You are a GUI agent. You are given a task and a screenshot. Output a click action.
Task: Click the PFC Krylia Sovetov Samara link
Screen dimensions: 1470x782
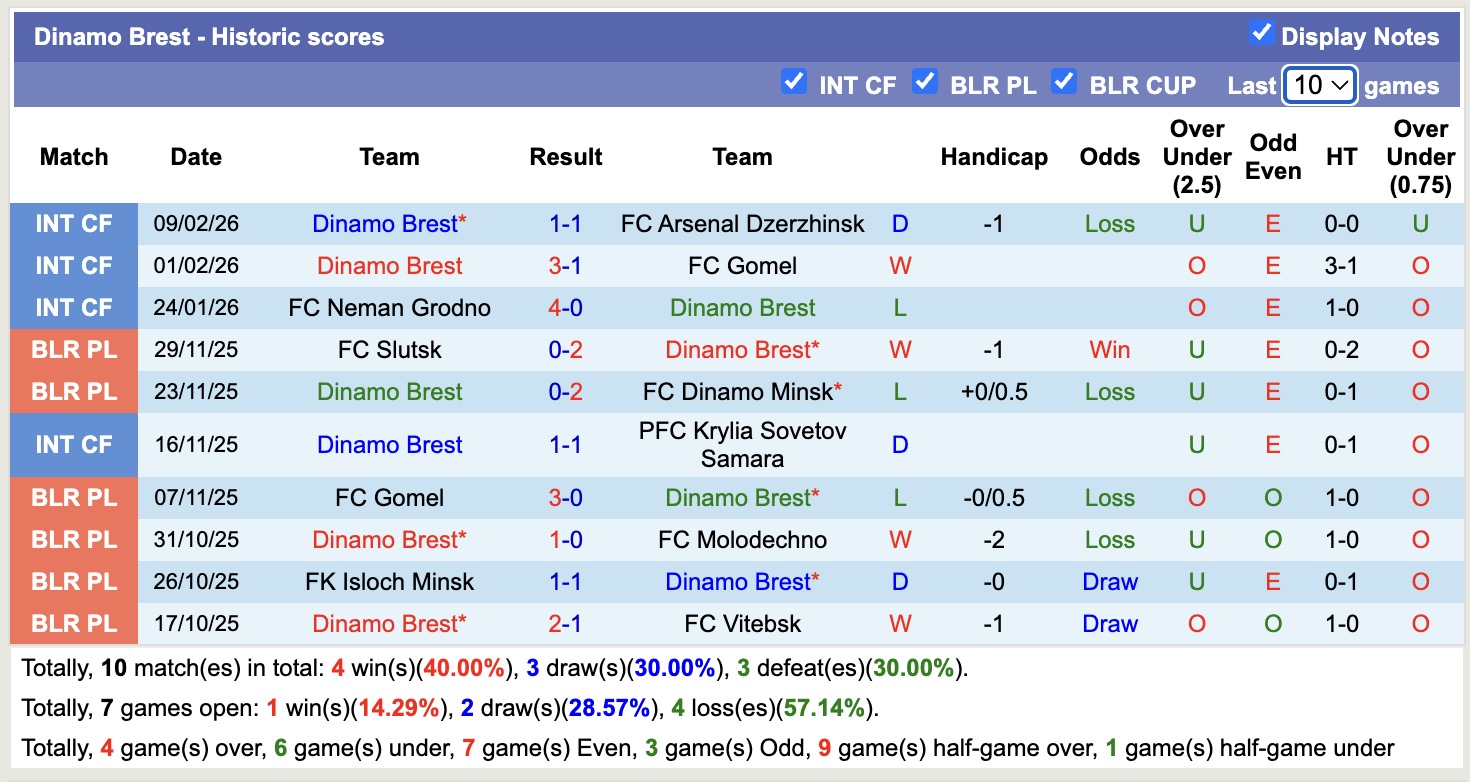tap(742, 445)
